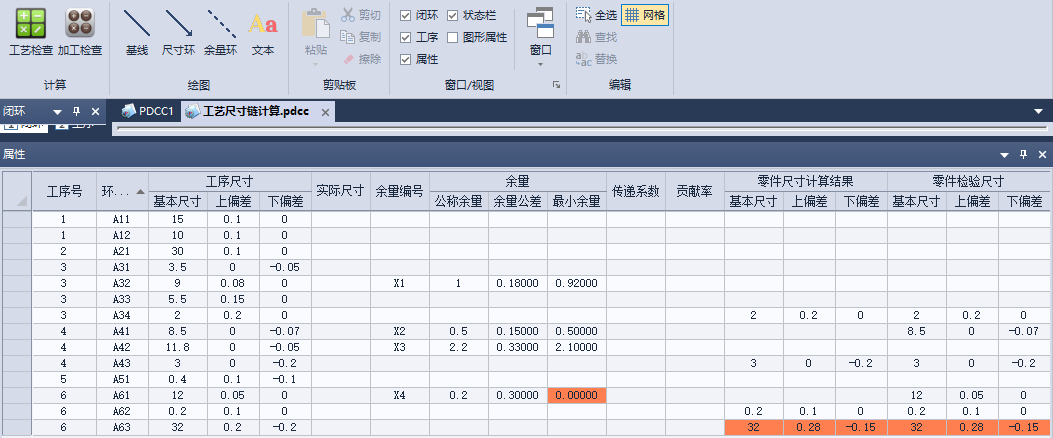Open the 粘贴 dropdown arrow
1053x438 pixels.
pos(316,64)
